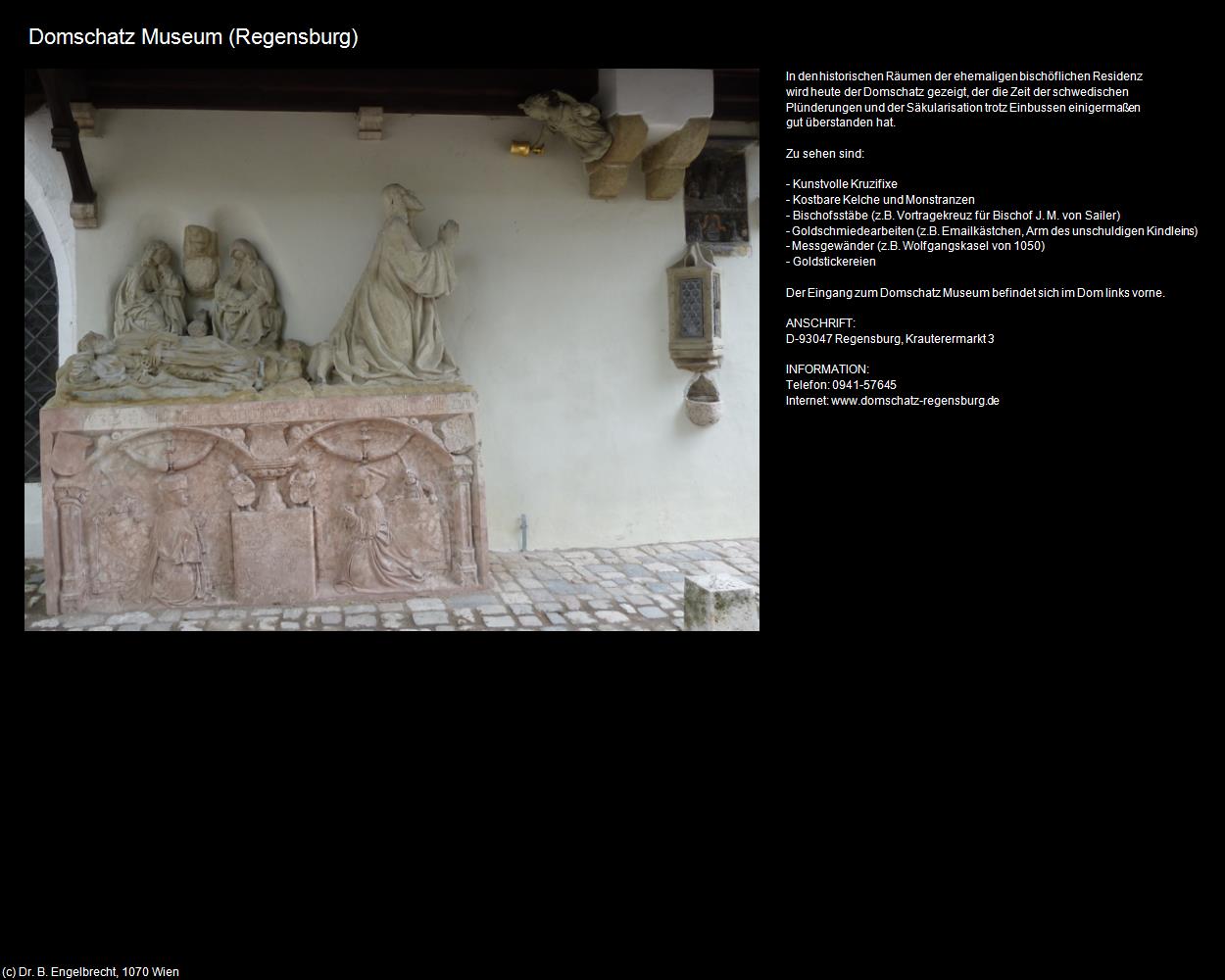Select the Kostbare Kelche und Monstranzen entry
The image size is (1225, 980).
880,200
